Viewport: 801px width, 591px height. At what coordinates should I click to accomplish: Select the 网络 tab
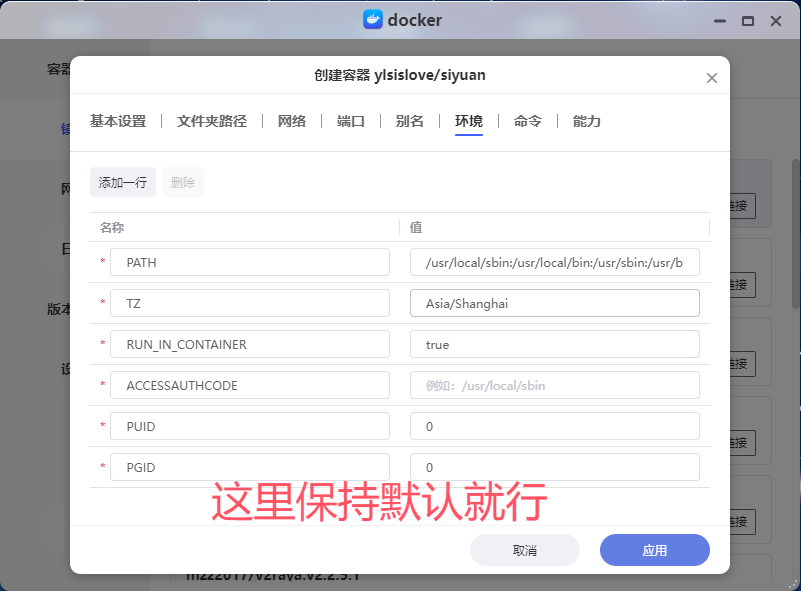click(x=292, y=121)
